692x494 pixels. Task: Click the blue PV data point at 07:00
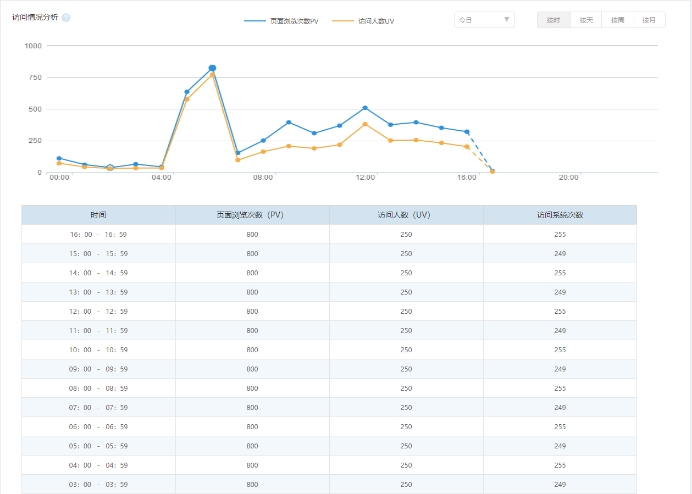click(x=238, y=153)
